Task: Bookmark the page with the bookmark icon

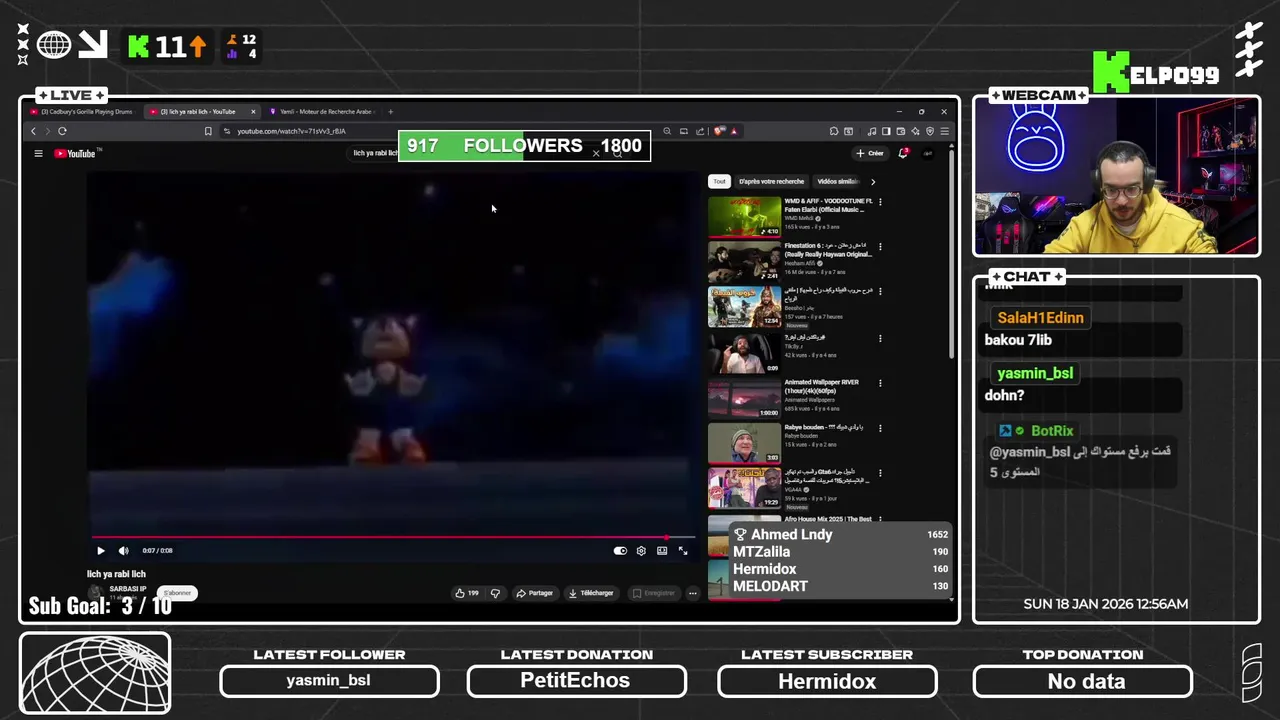Action: 208,131
